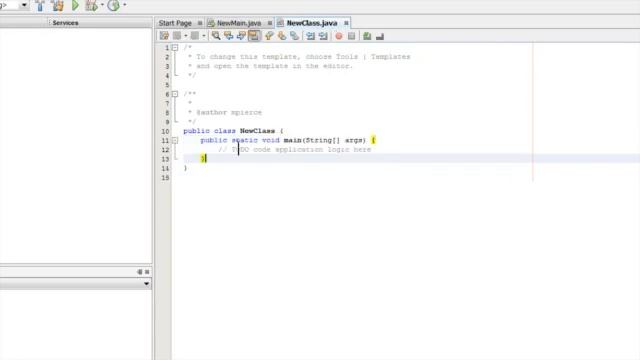
Task: Click the Comment lines icon
Action: [367, 36]
